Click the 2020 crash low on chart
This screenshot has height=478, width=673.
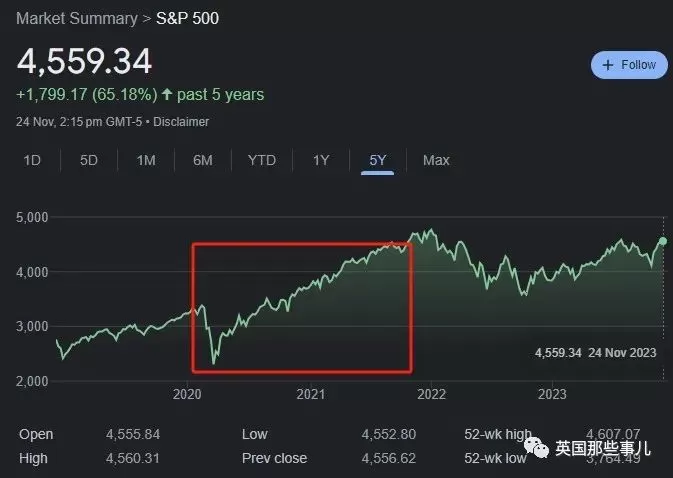coord(214,363)
